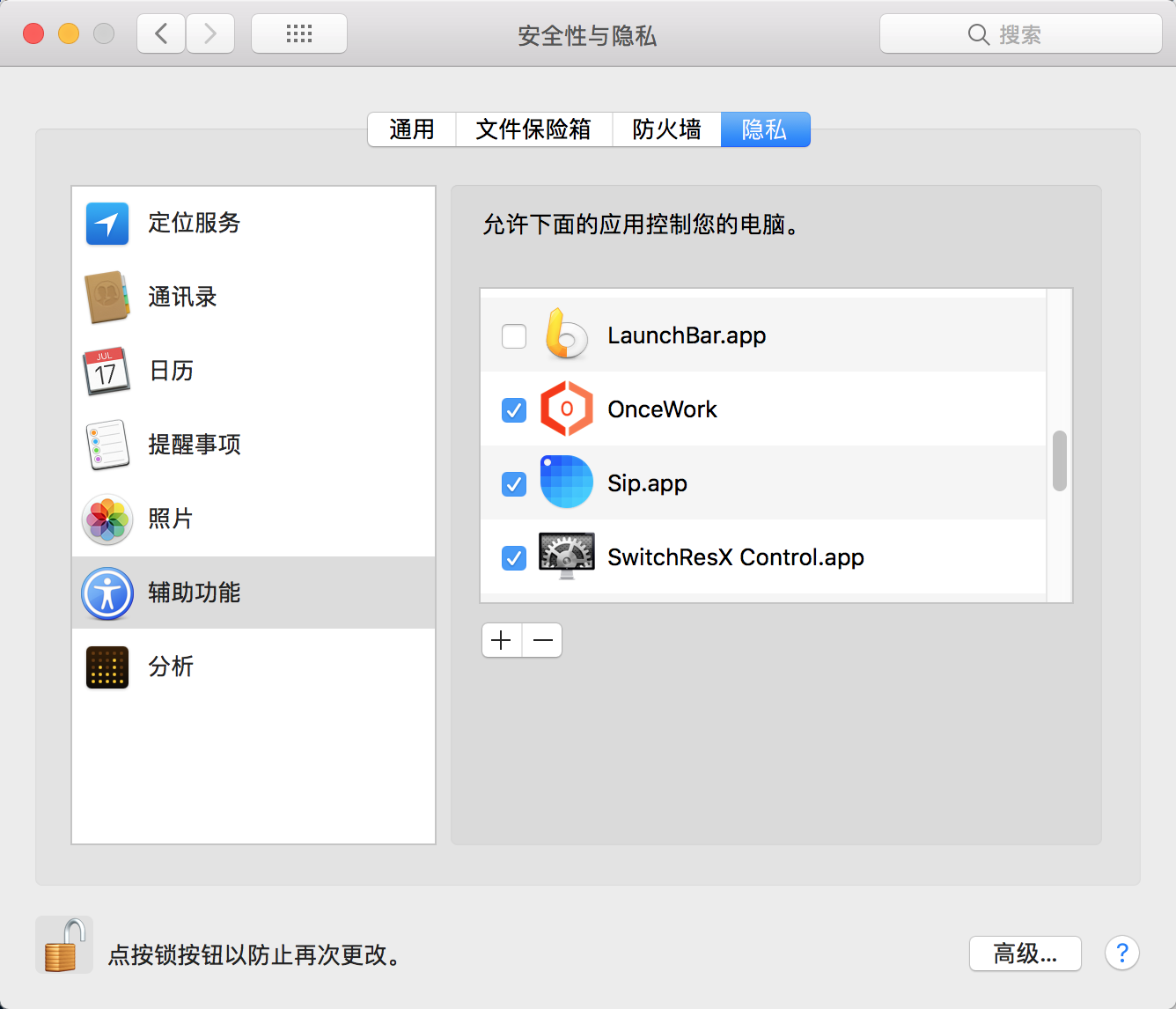Image resolution: width=1176 pixels, height=1009 pixels.
Task: Switch to the 通用 tab
Action: point(412,129)
